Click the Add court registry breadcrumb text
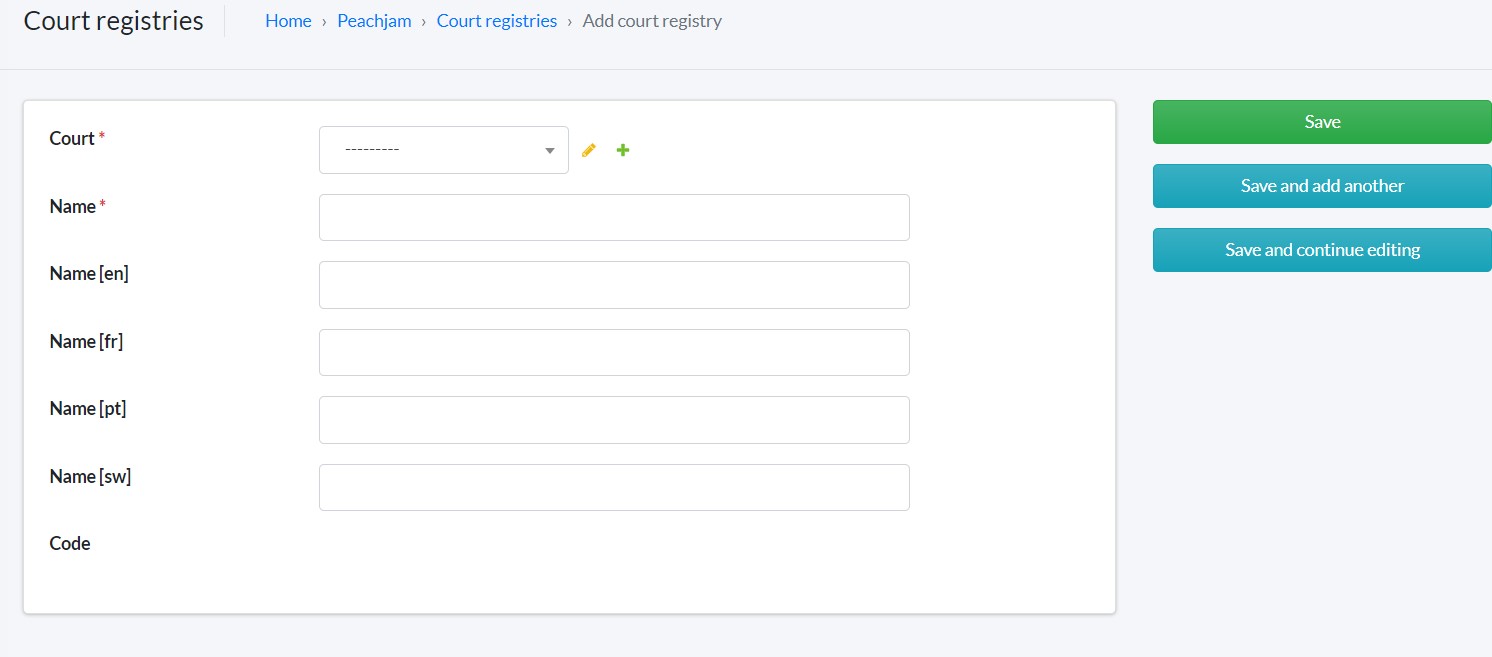The width and height of the screenshot is (1492, 657). [652, 21]
